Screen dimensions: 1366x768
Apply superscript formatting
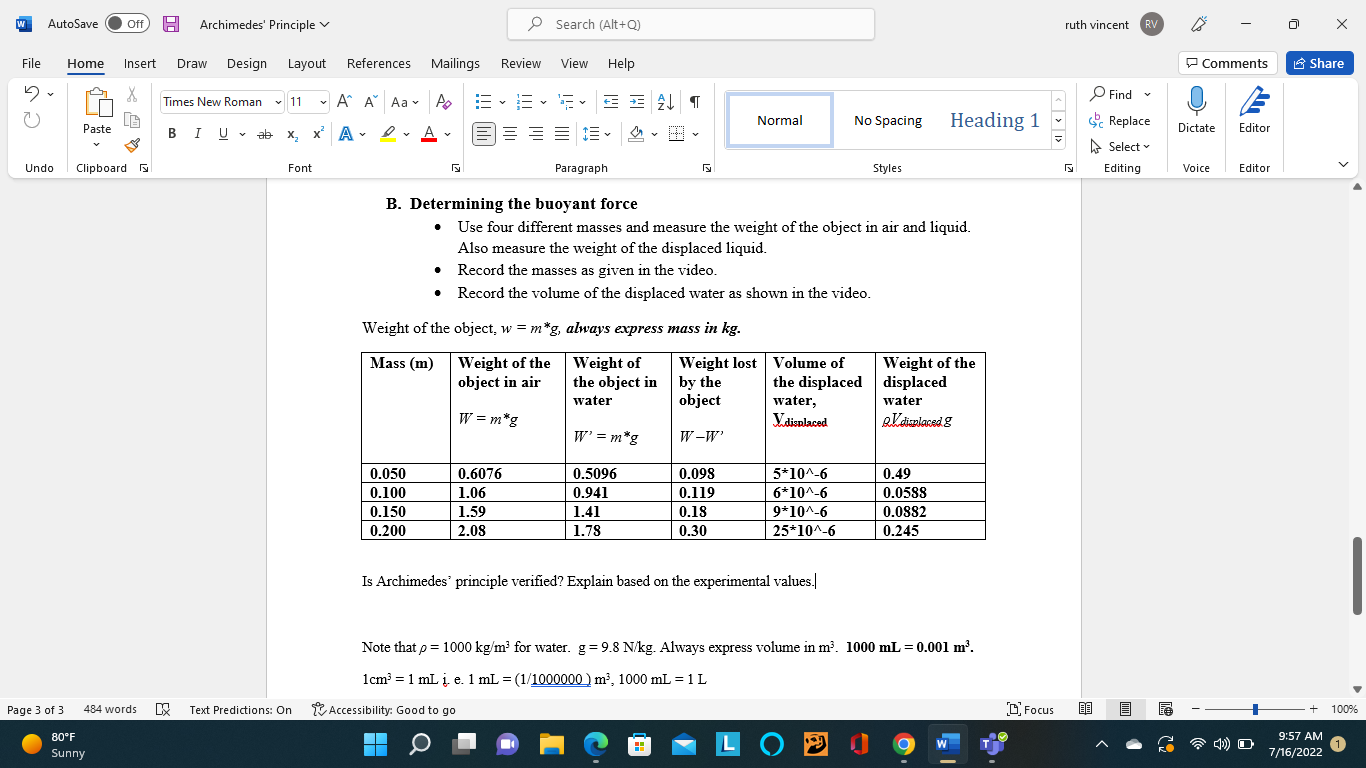point(317,134)
